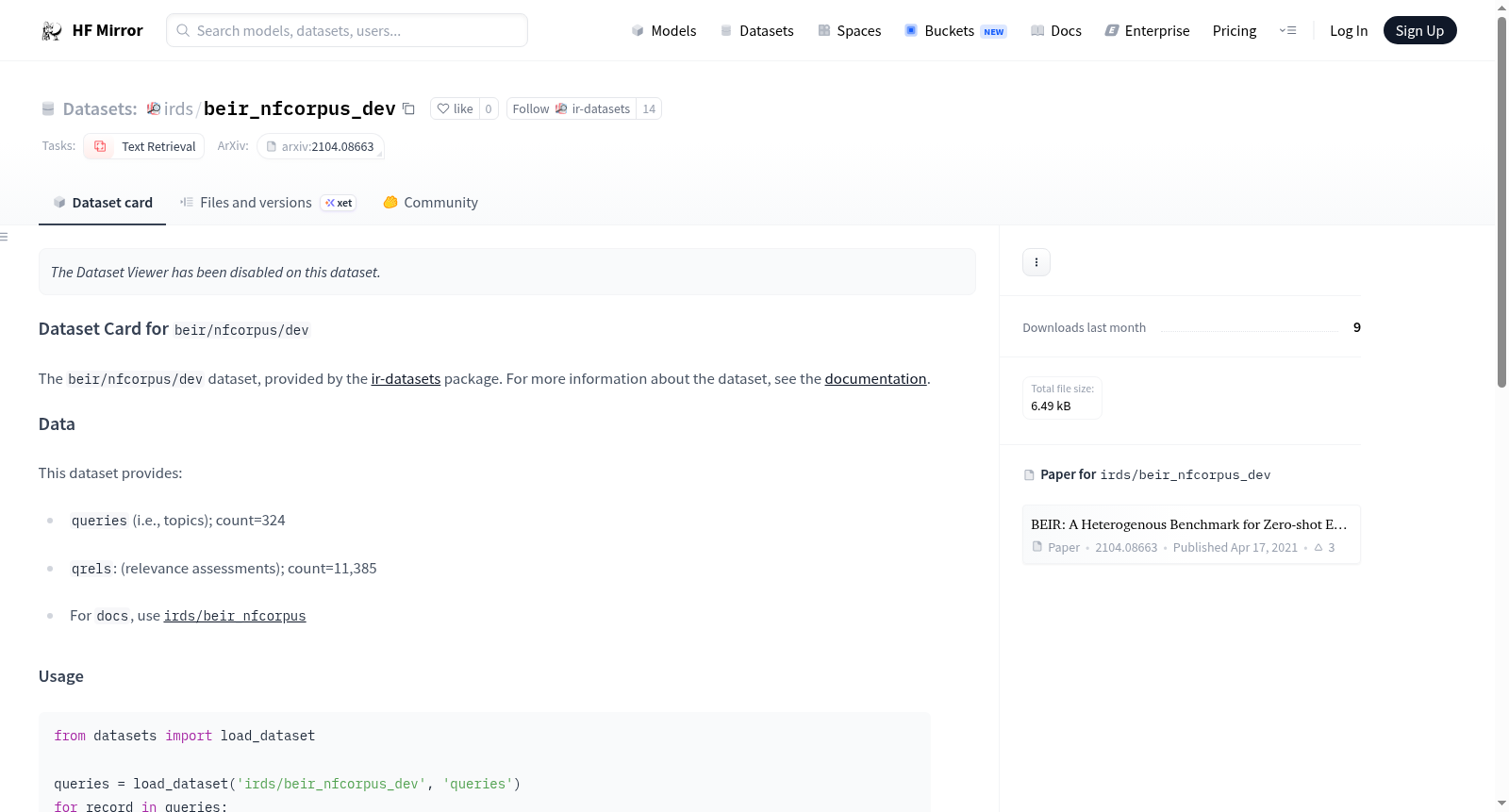Open the ir-datasets package link
1509x812 pixels.
406,379
